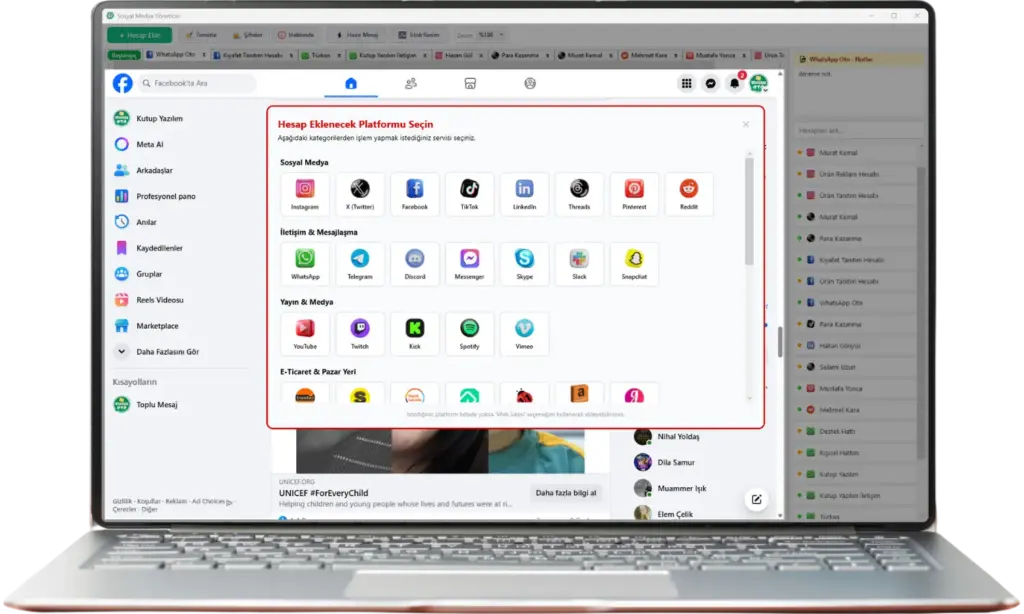Switch to Facebook Friends tab
Viewport: 1024px width, 614px height.
(411, 83)
